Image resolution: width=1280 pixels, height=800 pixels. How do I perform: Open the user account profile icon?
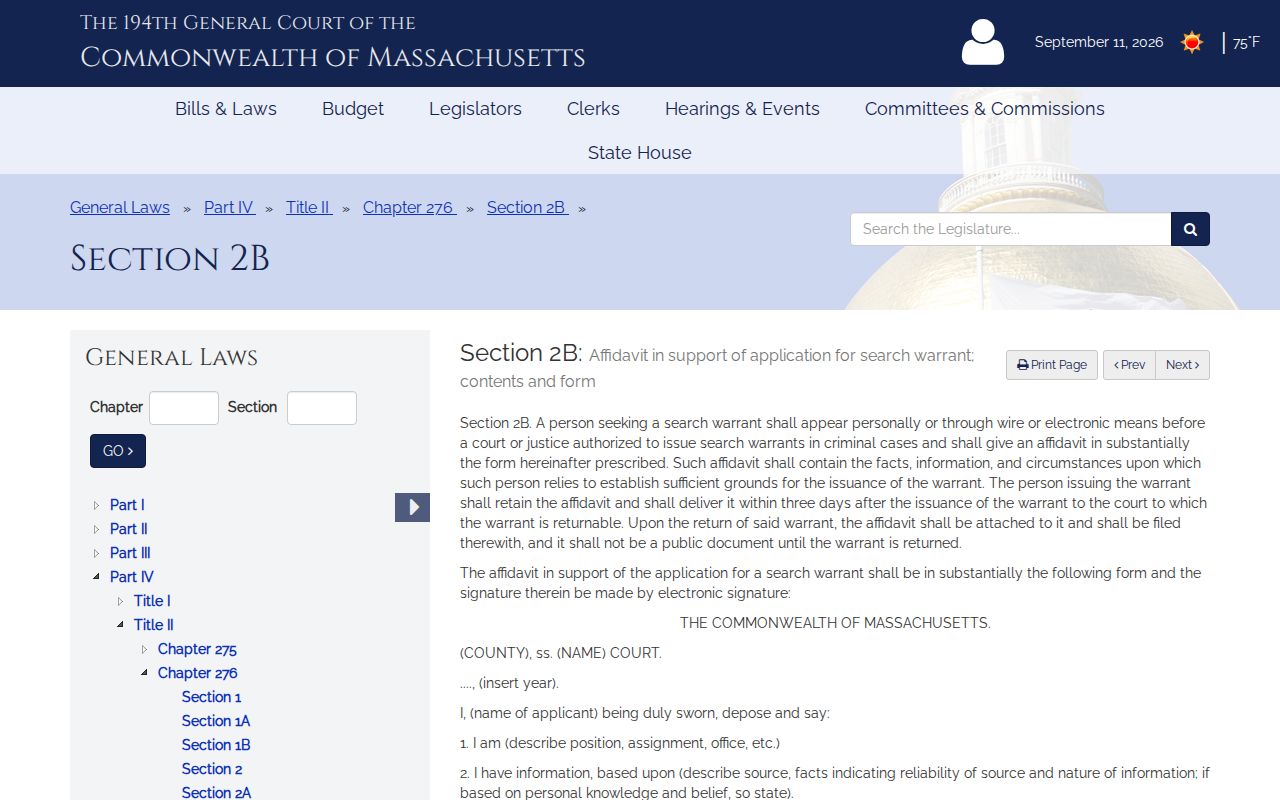[x=982, y=42]
